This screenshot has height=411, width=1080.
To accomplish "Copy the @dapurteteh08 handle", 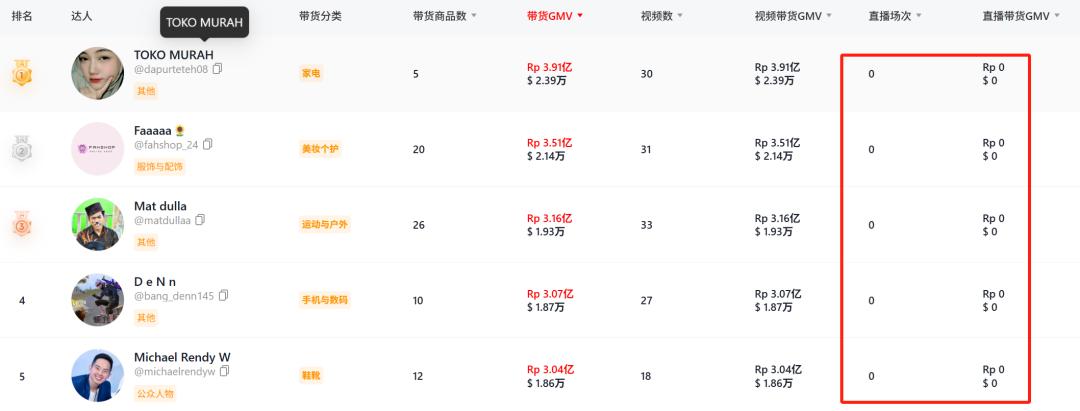I will pyautogui.click(x=218, y=69).
